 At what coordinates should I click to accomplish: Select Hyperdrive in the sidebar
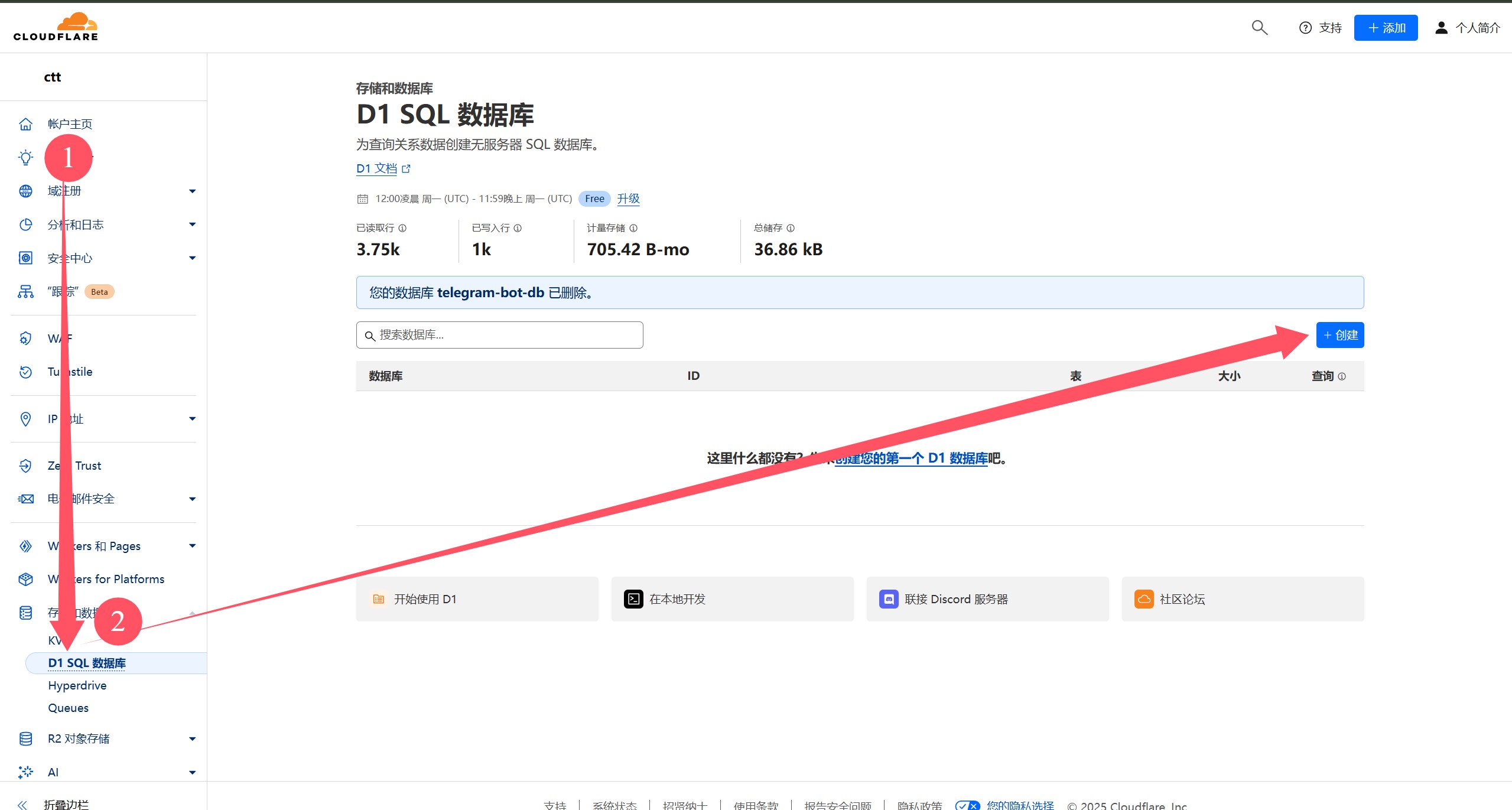click(x=77, y=685)
